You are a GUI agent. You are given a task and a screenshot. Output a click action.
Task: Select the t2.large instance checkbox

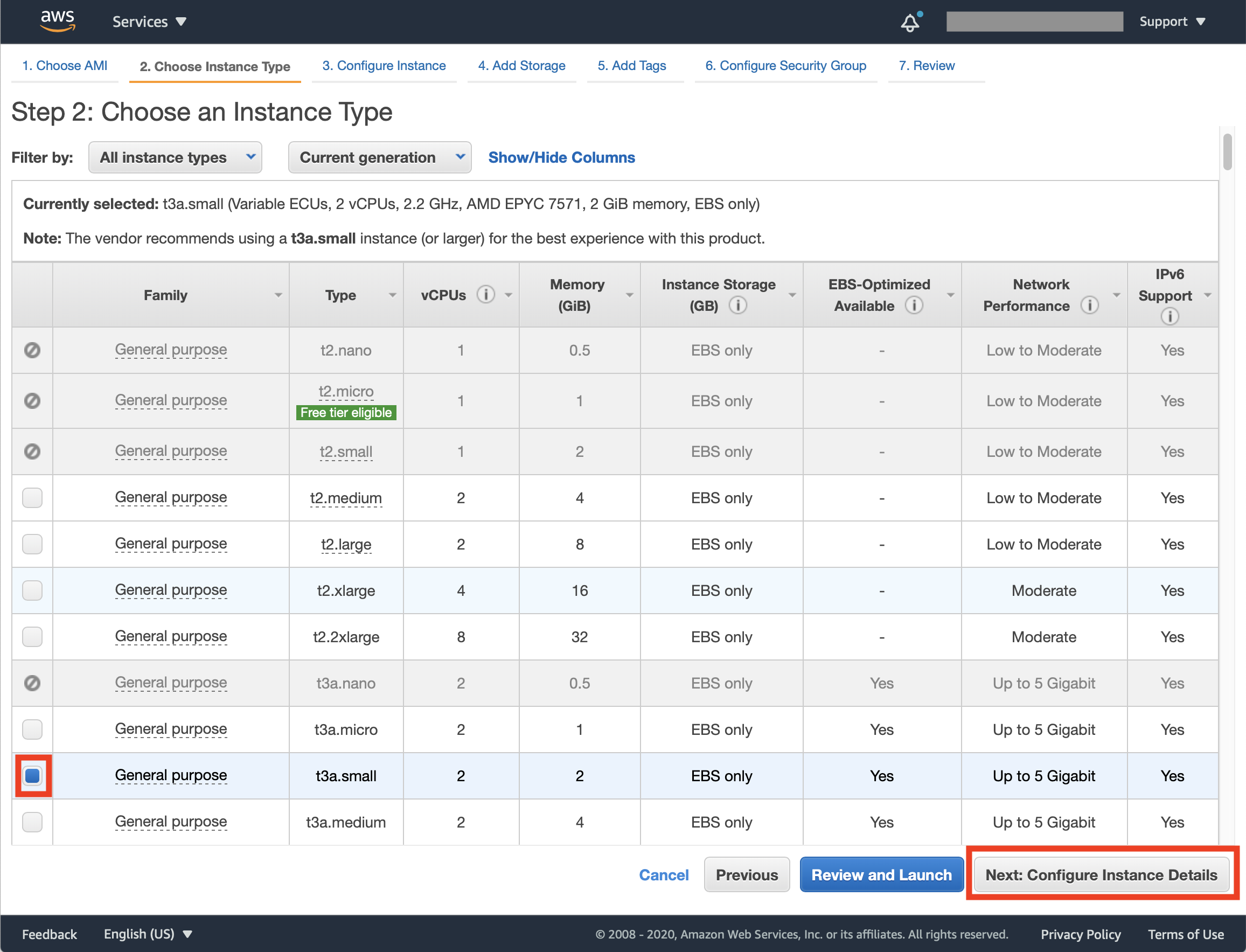[32, 544]
